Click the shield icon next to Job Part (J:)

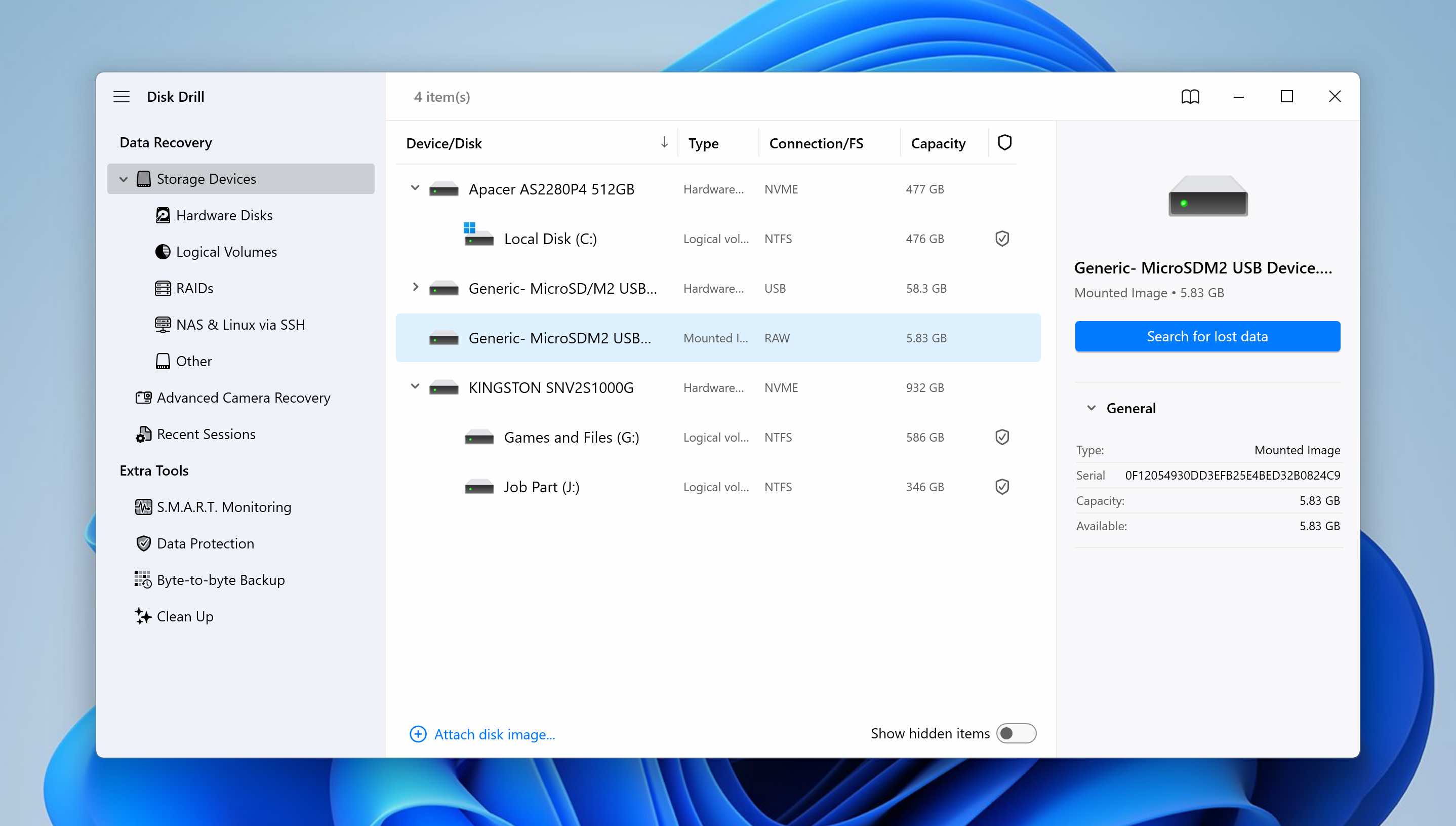(1002, 486)
